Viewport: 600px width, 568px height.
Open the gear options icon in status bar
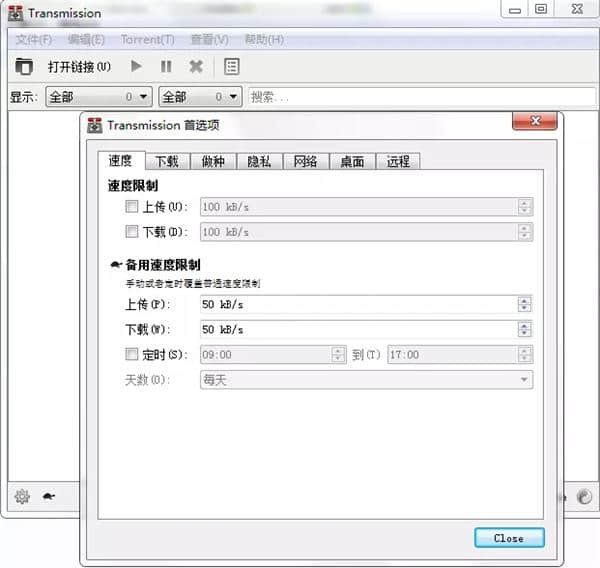[x=22, y=496]
